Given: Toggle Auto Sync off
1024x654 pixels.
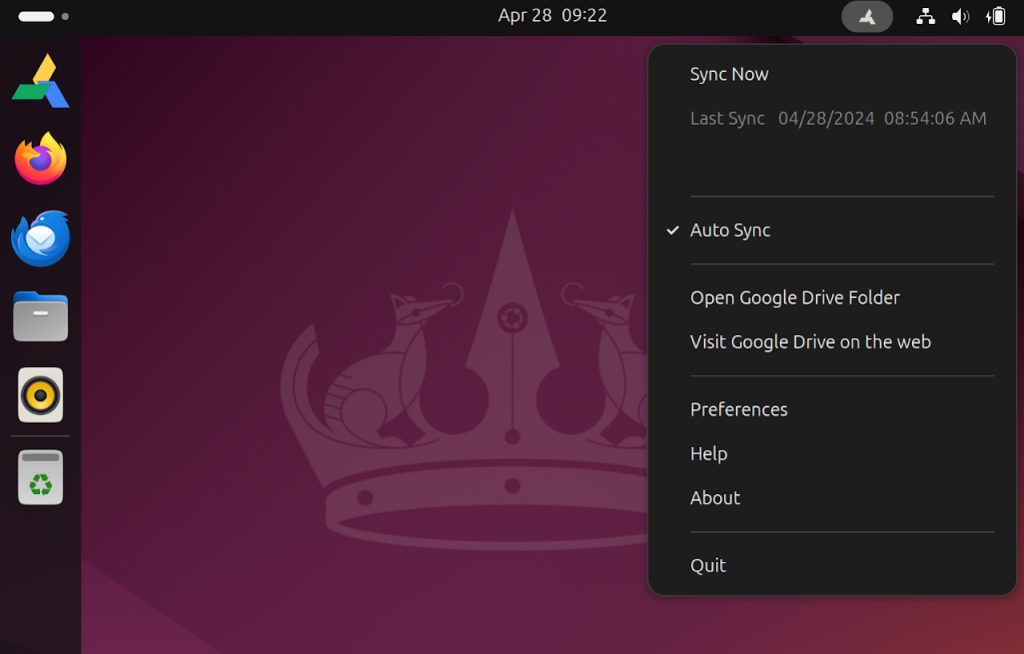Looking at the screenshot, I should 730,230.
